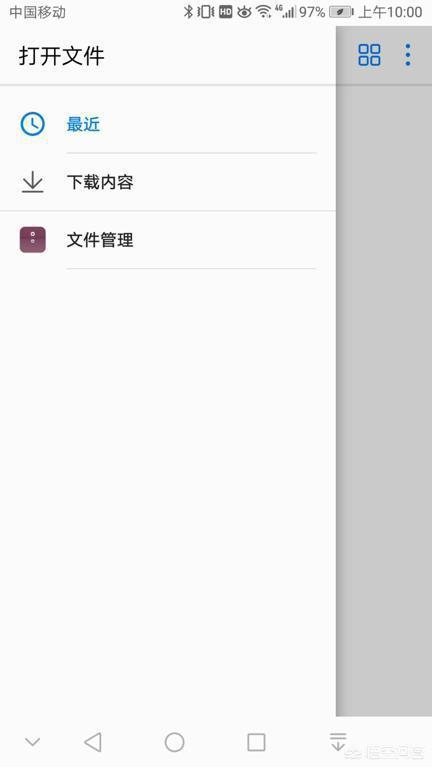This screenshot has height=767, width=432.
Task: Tap the Bluetooth status bar icon
Action: (188, 12)
